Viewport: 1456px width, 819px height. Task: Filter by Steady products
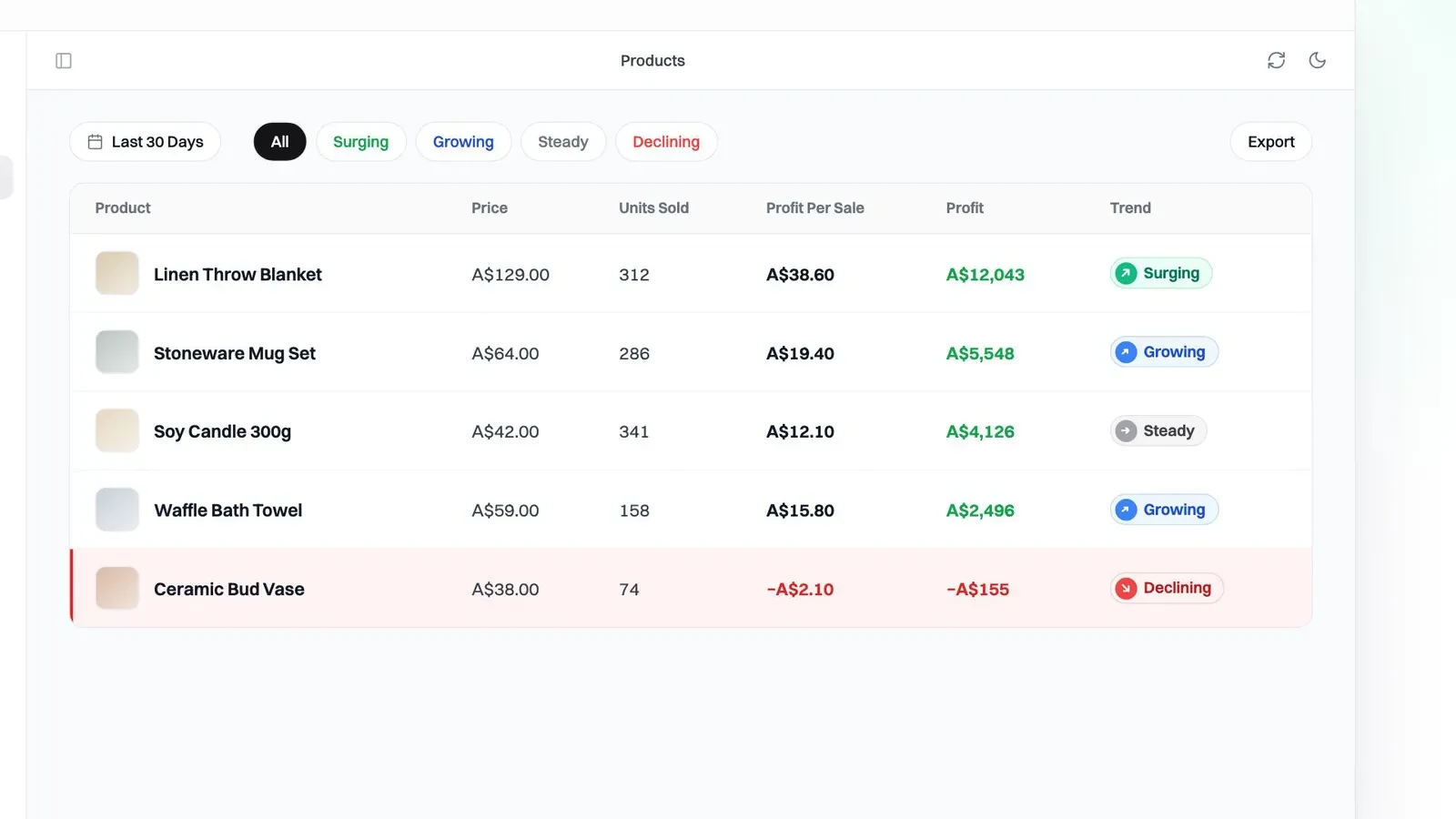[562, 142]
